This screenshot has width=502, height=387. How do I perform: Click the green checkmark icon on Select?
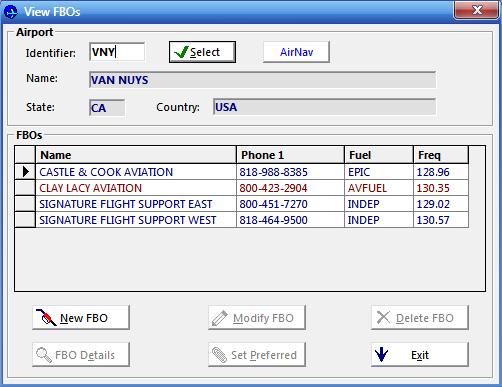point(181,52)
